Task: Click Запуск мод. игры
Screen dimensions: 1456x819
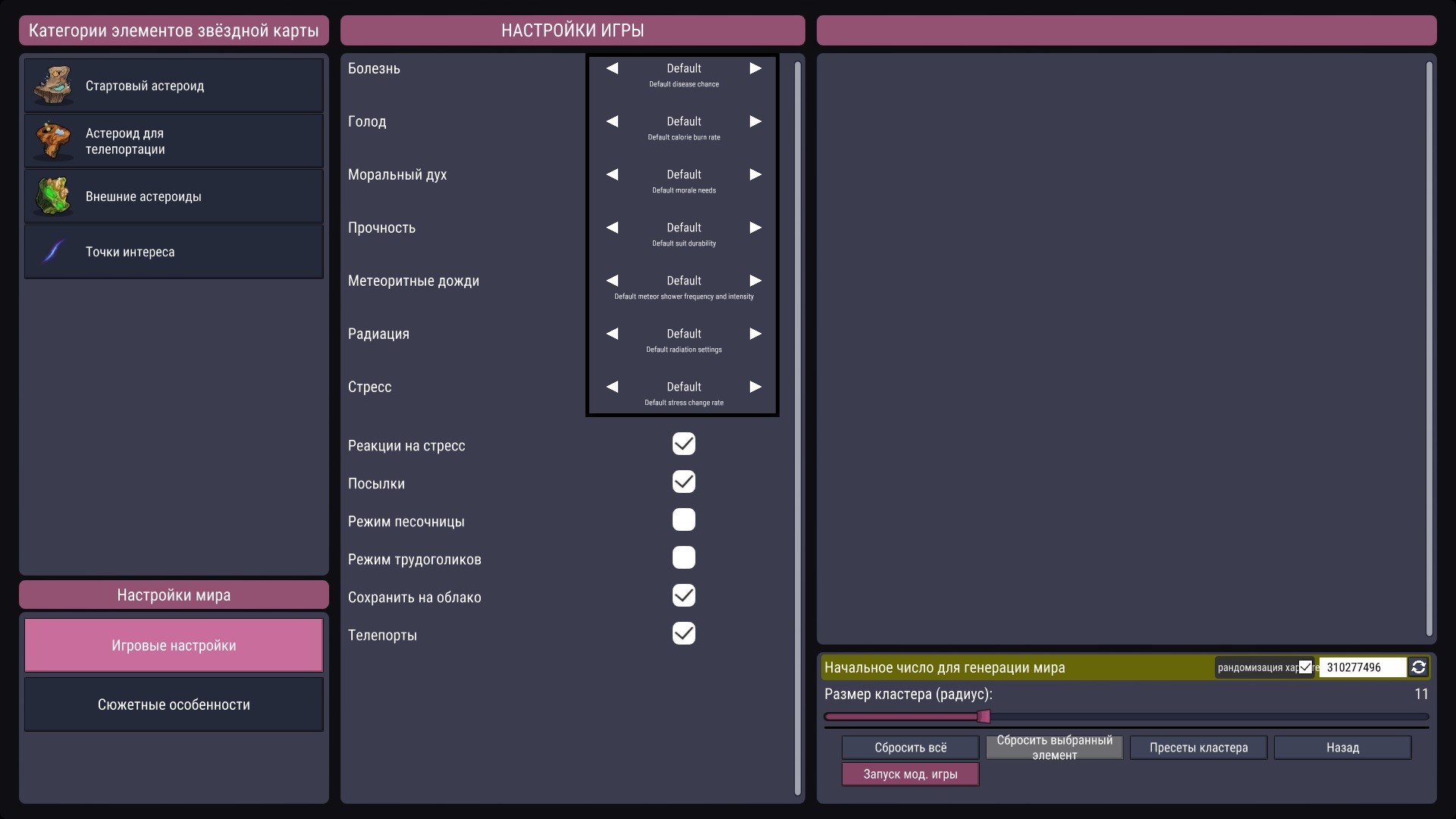Action: pos(909,774)
